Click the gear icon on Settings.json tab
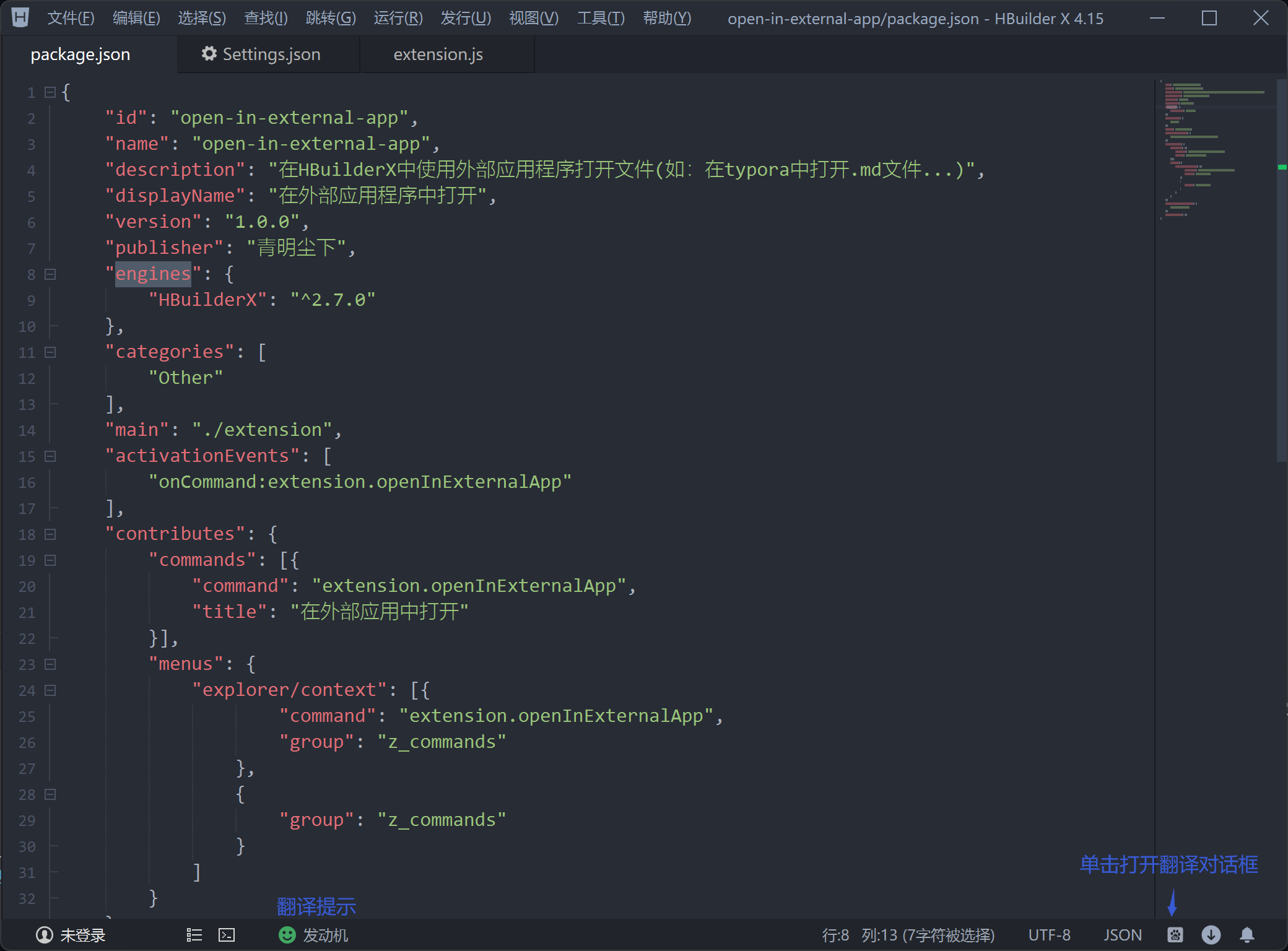The width and height of the screenshot is (1288, 951). pos(209,54)
